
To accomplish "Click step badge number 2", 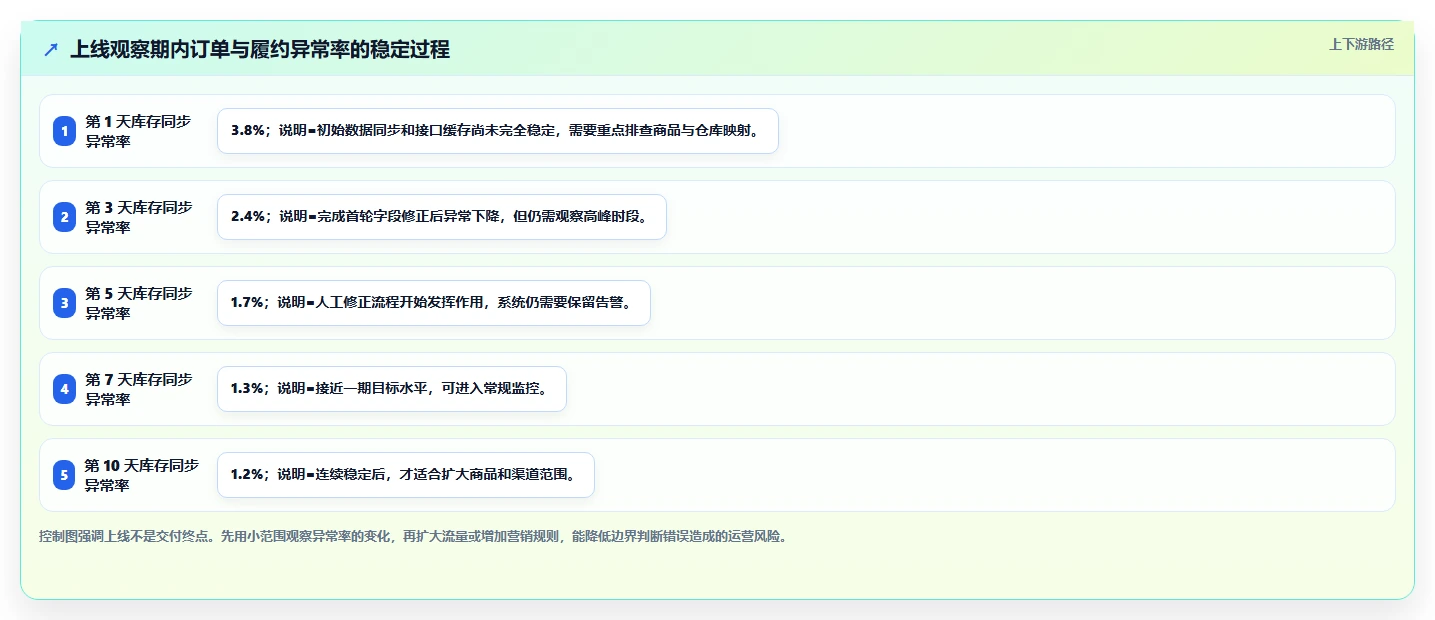I will click(x=64, y=217).
